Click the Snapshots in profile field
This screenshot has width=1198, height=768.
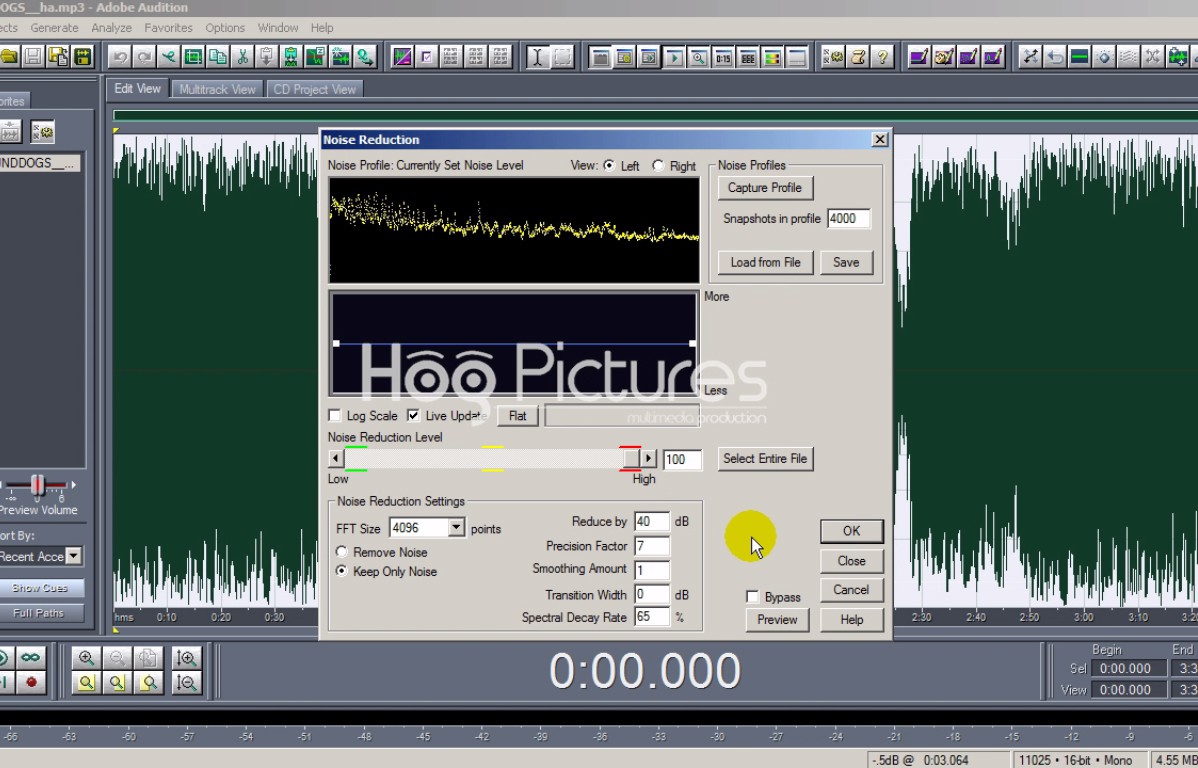click(848, 219)
